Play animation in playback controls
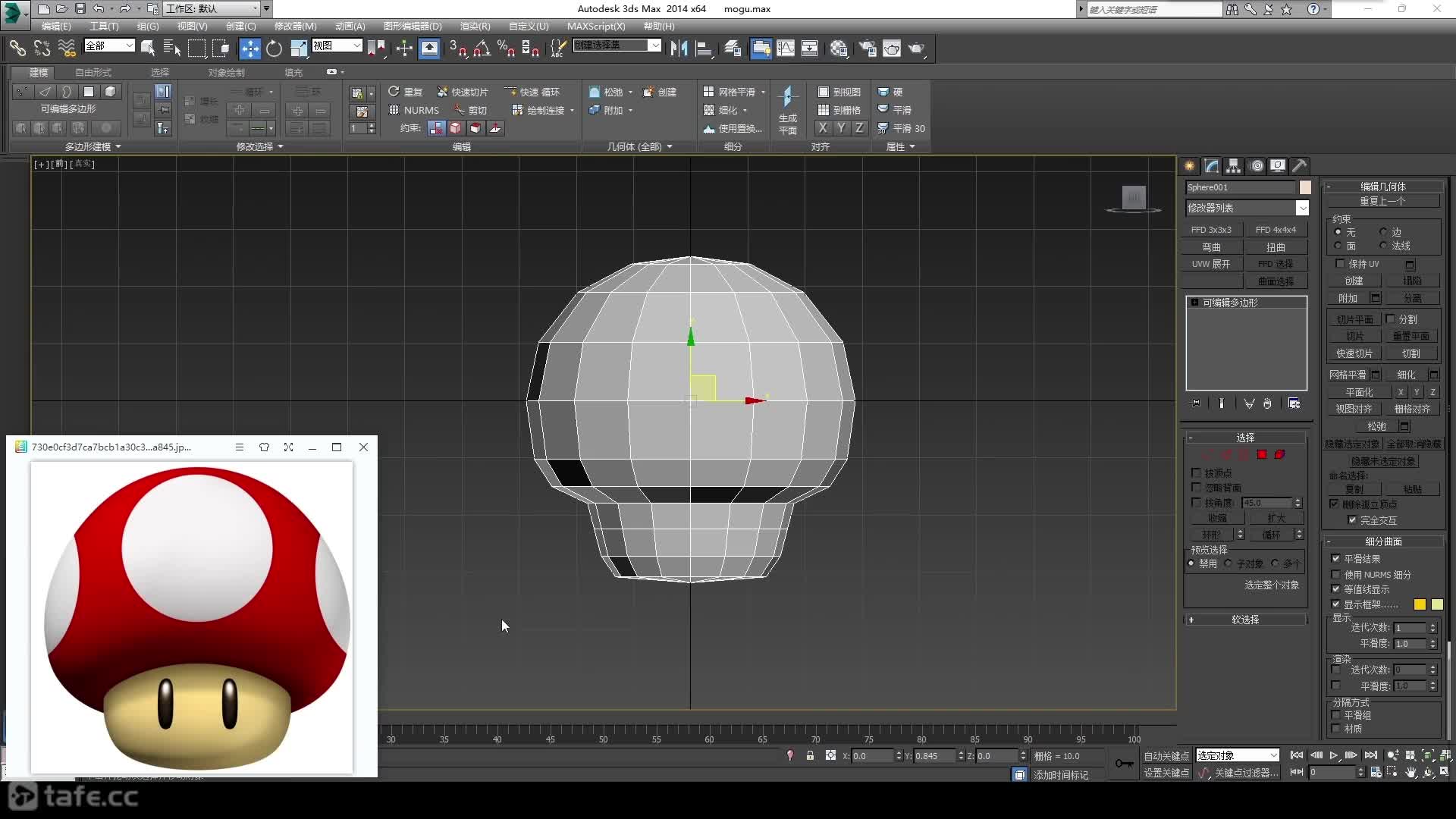This screenshot has width=1456, height=819. click(1334, 755)
